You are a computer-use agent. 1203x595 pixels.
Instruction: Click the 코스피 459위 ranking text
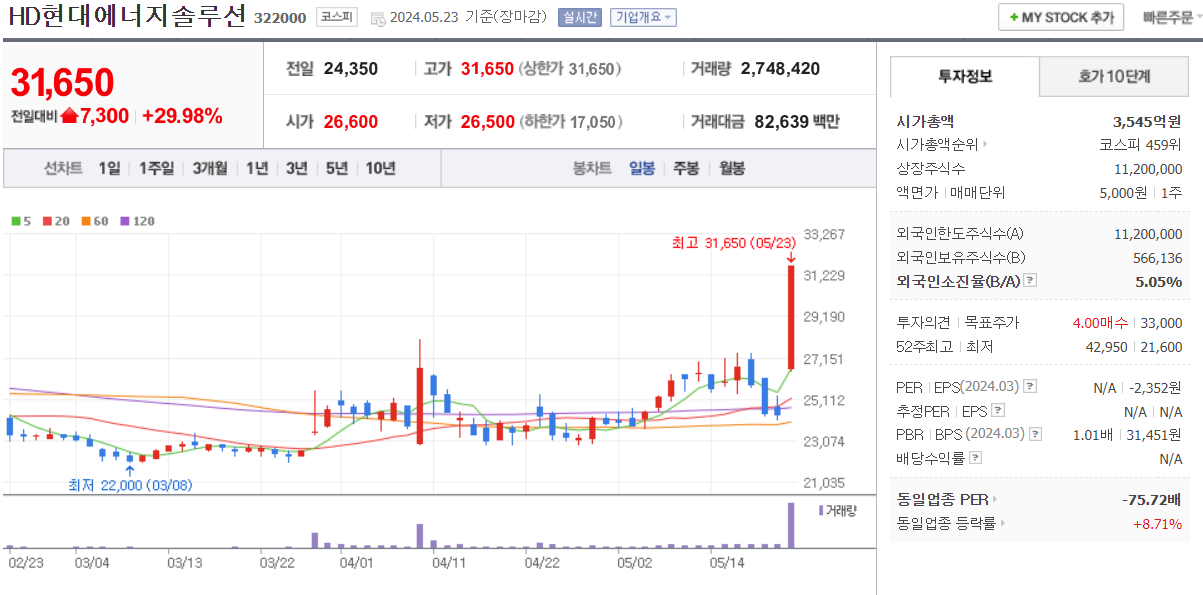pos(1140,145)
